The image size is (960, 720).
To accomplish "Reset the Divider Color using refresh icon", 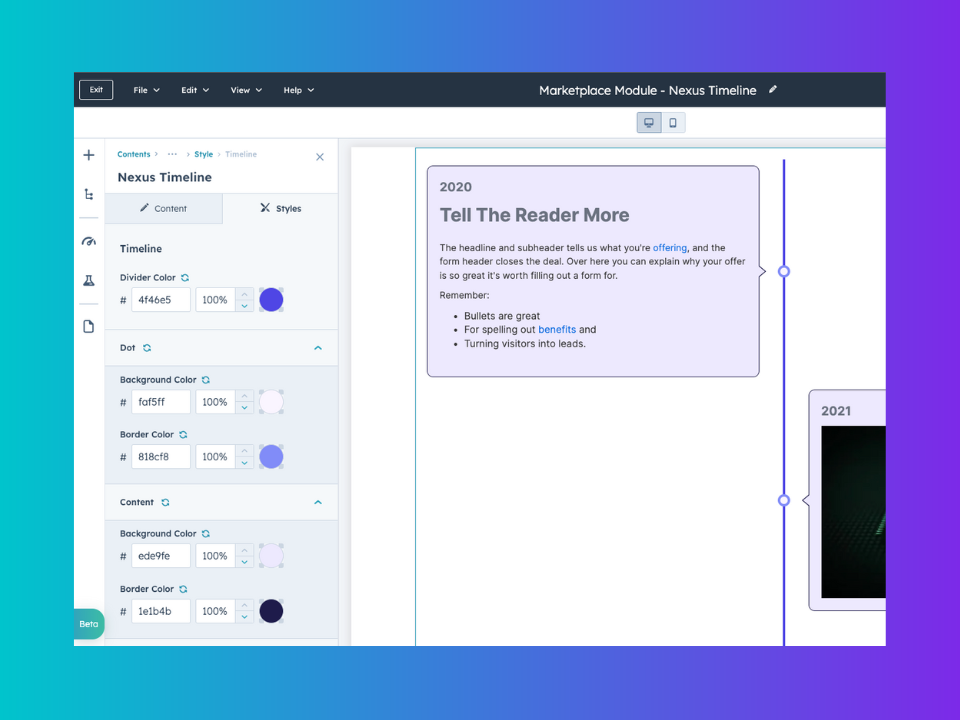I will tap(185, 278).
